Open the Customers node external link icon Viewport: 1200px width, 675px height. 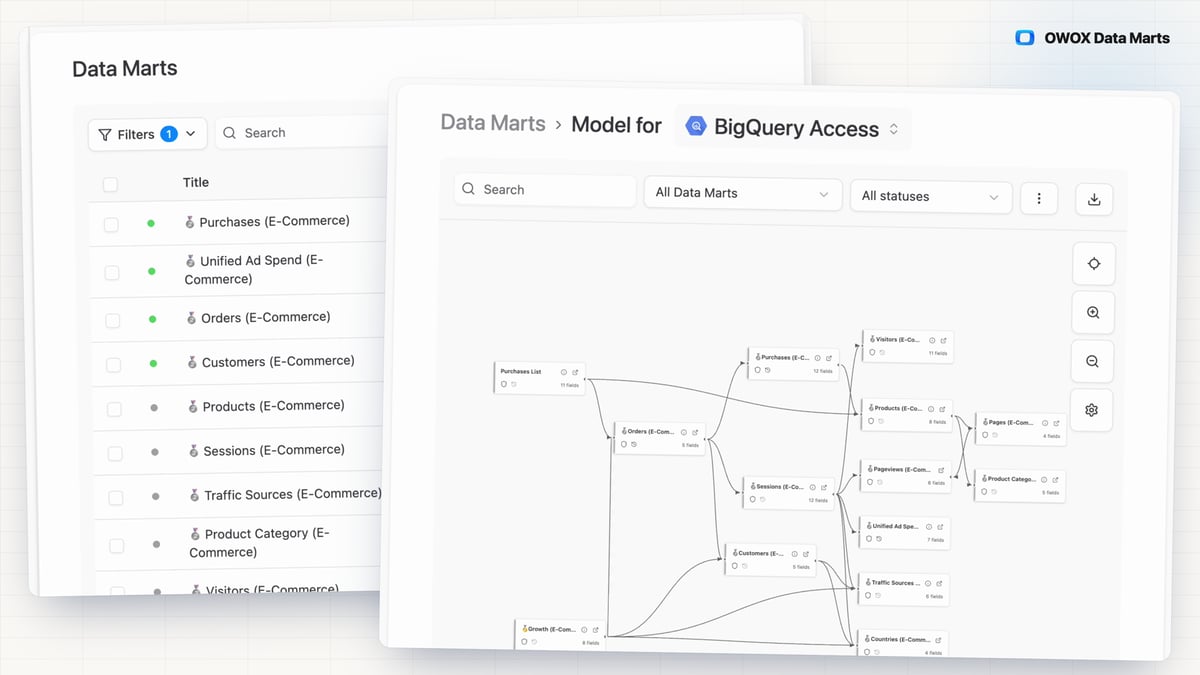(807, 553)
